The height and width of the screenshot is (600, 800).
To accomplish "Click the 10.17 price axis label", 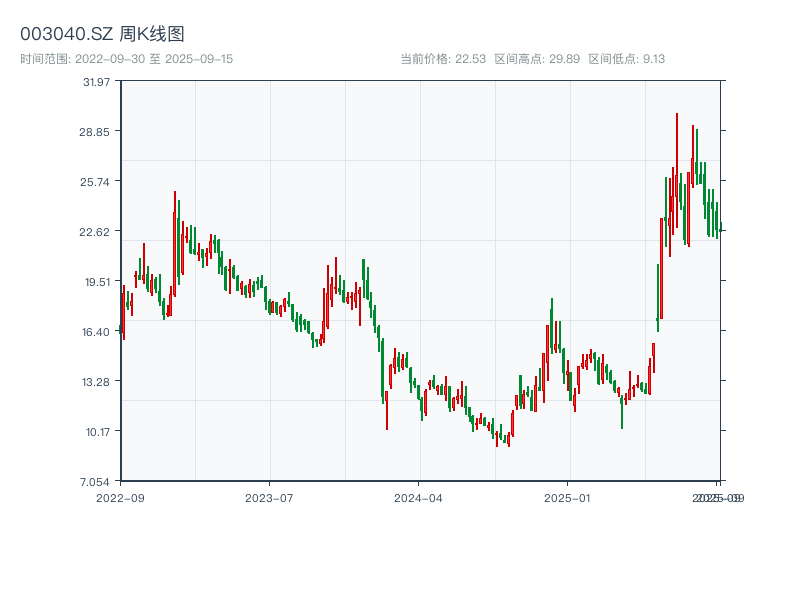I will pyautogui.click(x=98, y=431).
